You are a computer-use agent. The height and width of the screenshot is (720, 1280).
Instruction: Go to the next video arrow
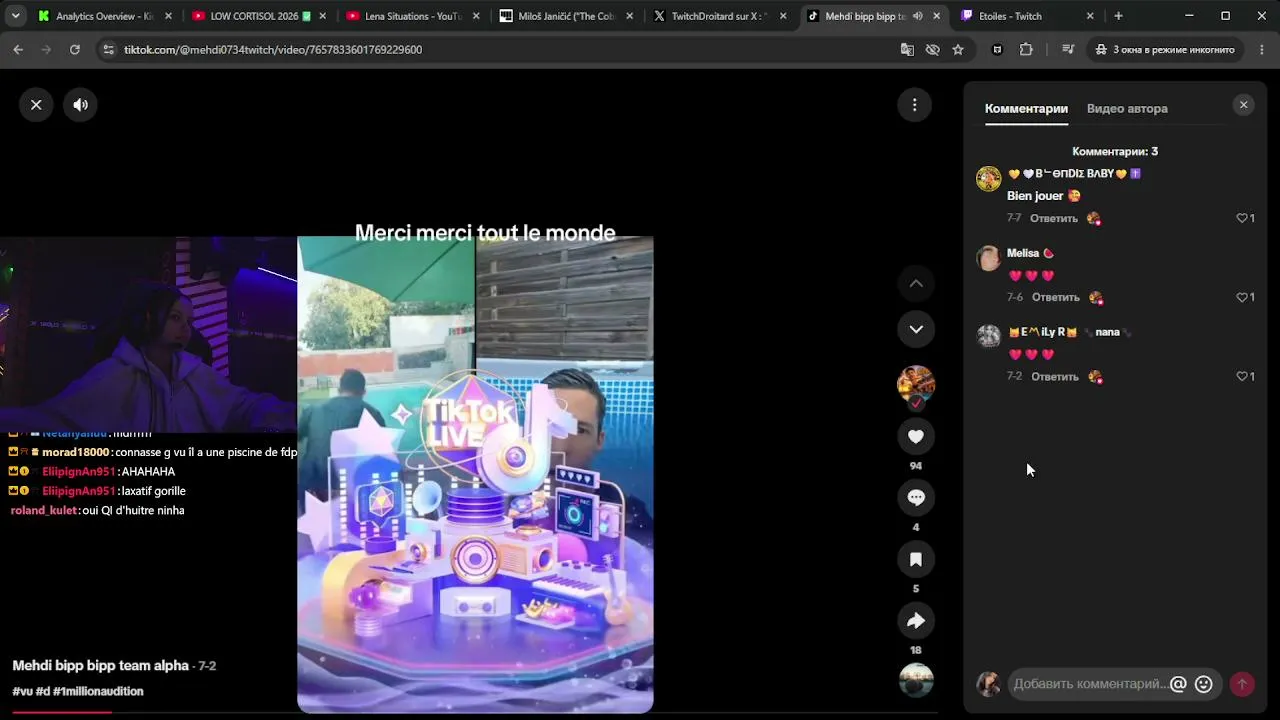coord(915,329)
